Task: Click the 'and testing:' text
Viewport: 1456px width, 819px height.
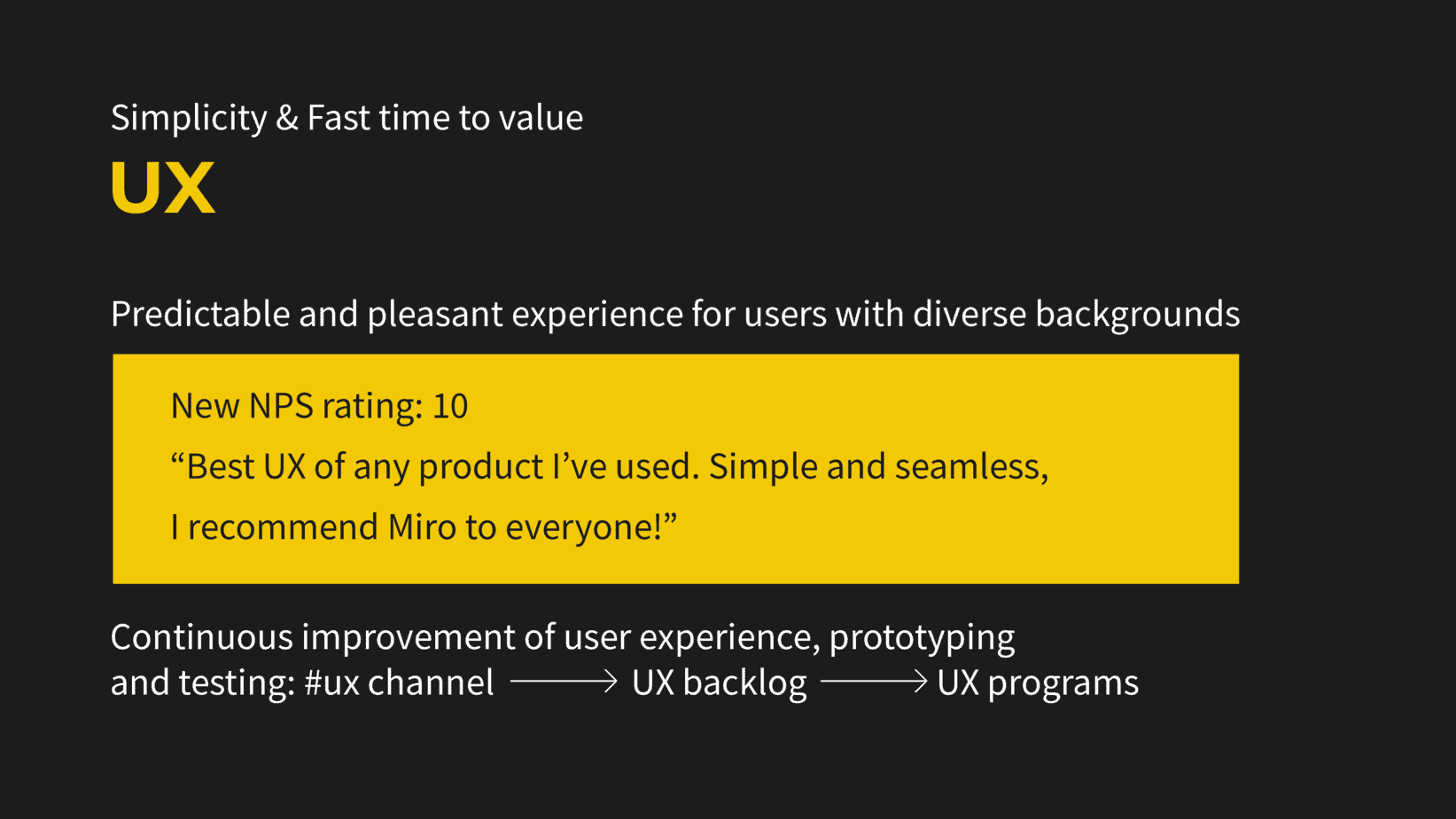Action: 202,683
